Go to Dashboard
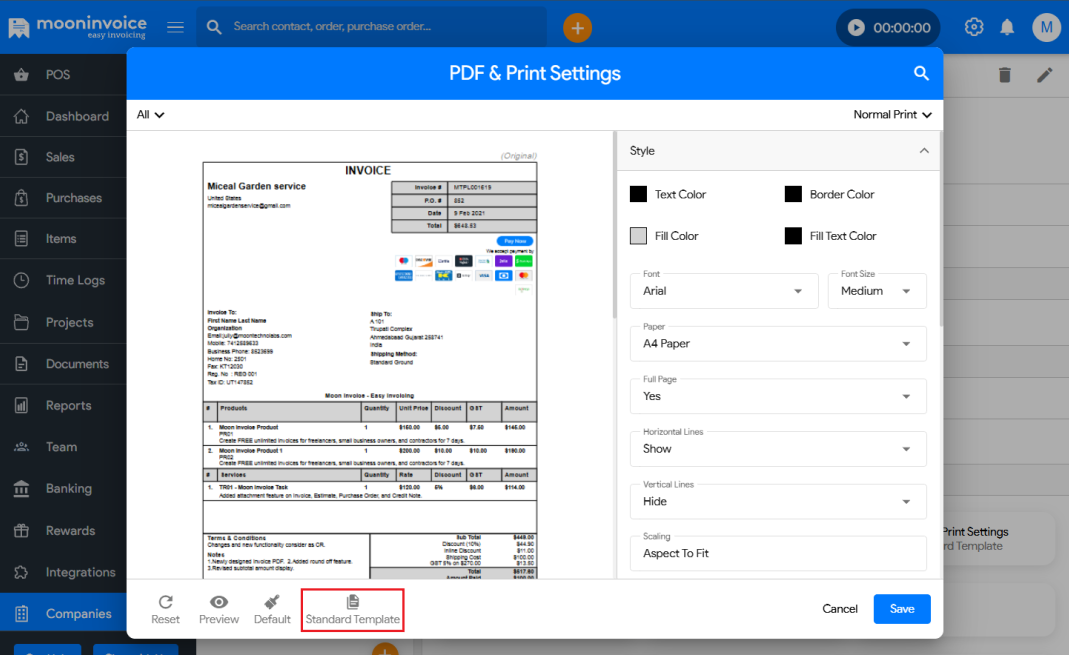 (63, 117)
